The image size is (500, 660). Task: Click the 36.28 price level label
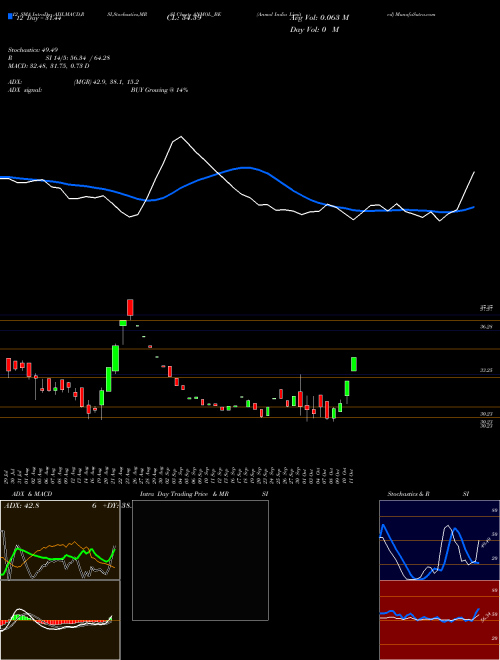487,327
